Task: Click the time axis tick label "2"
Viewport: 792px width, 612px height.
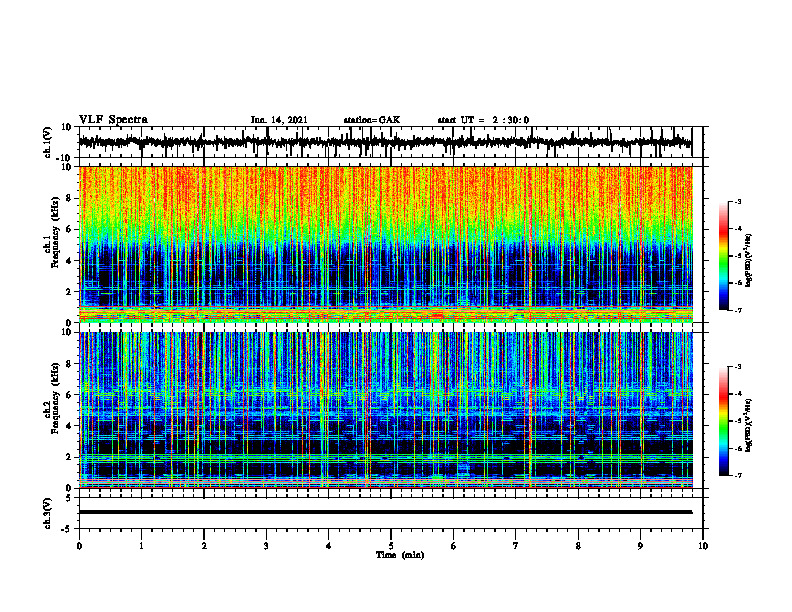Action: (204, 546)
